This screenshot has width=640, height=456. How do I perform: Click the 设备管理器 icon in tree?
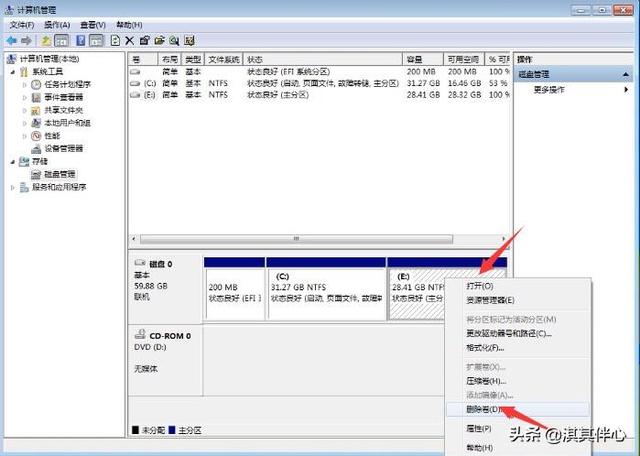click(36, 149)
